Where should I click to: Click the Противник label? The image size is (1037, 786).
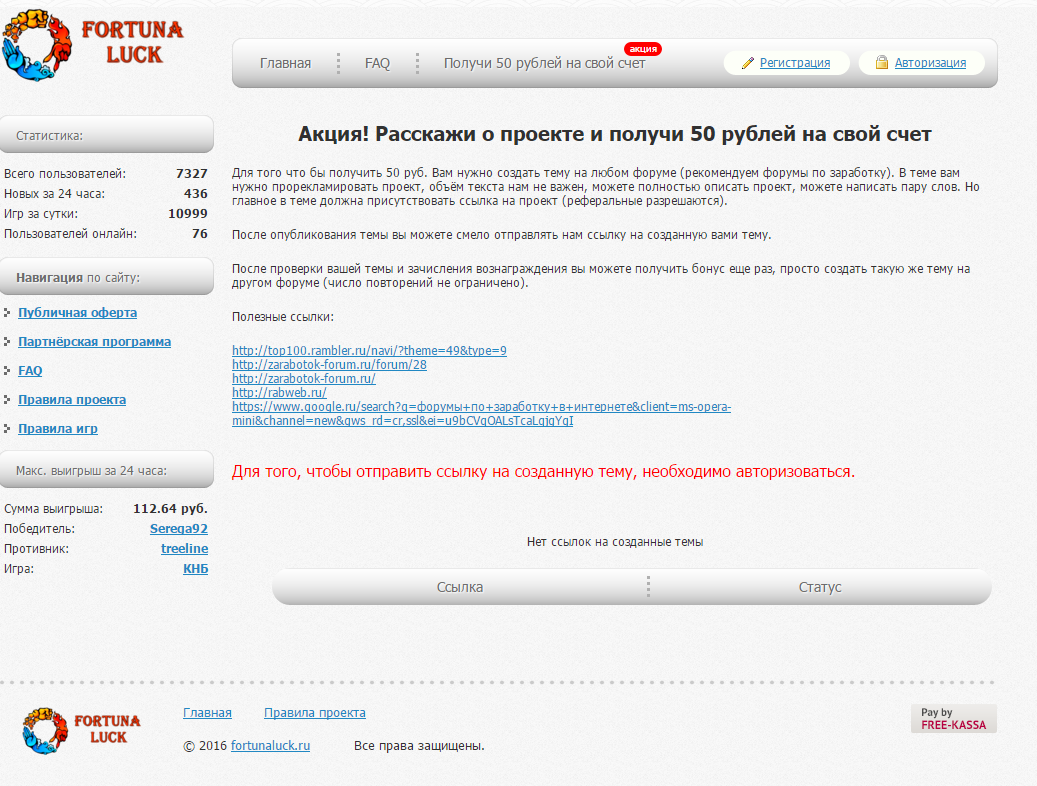[x=36, y=548]
